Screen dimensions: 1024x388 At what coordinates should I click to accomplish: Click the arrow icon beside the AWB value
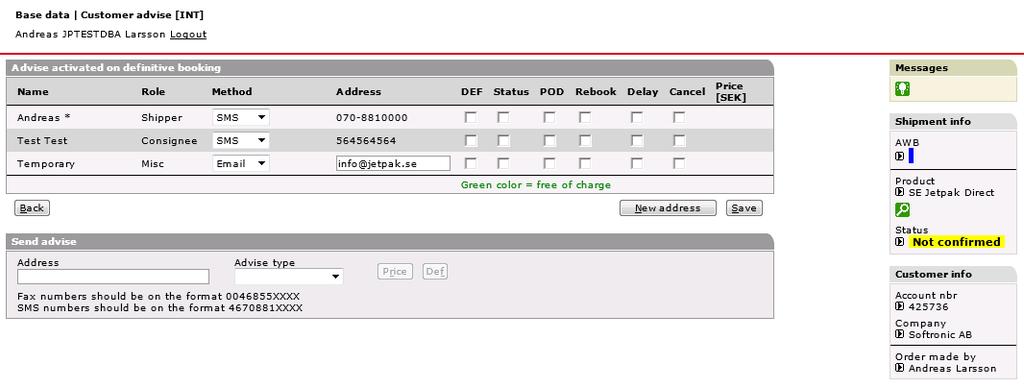[x=899, y=156]
